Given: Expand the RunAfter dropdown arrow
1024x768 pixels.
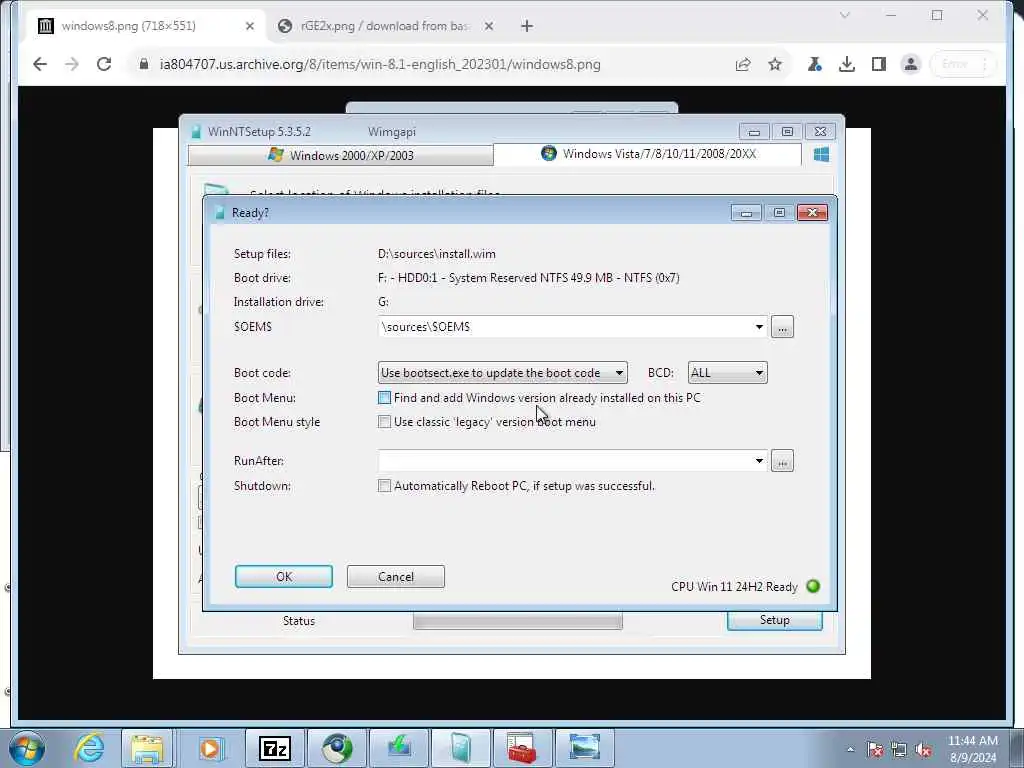Looking at the screenshot, I should [759, 461].
